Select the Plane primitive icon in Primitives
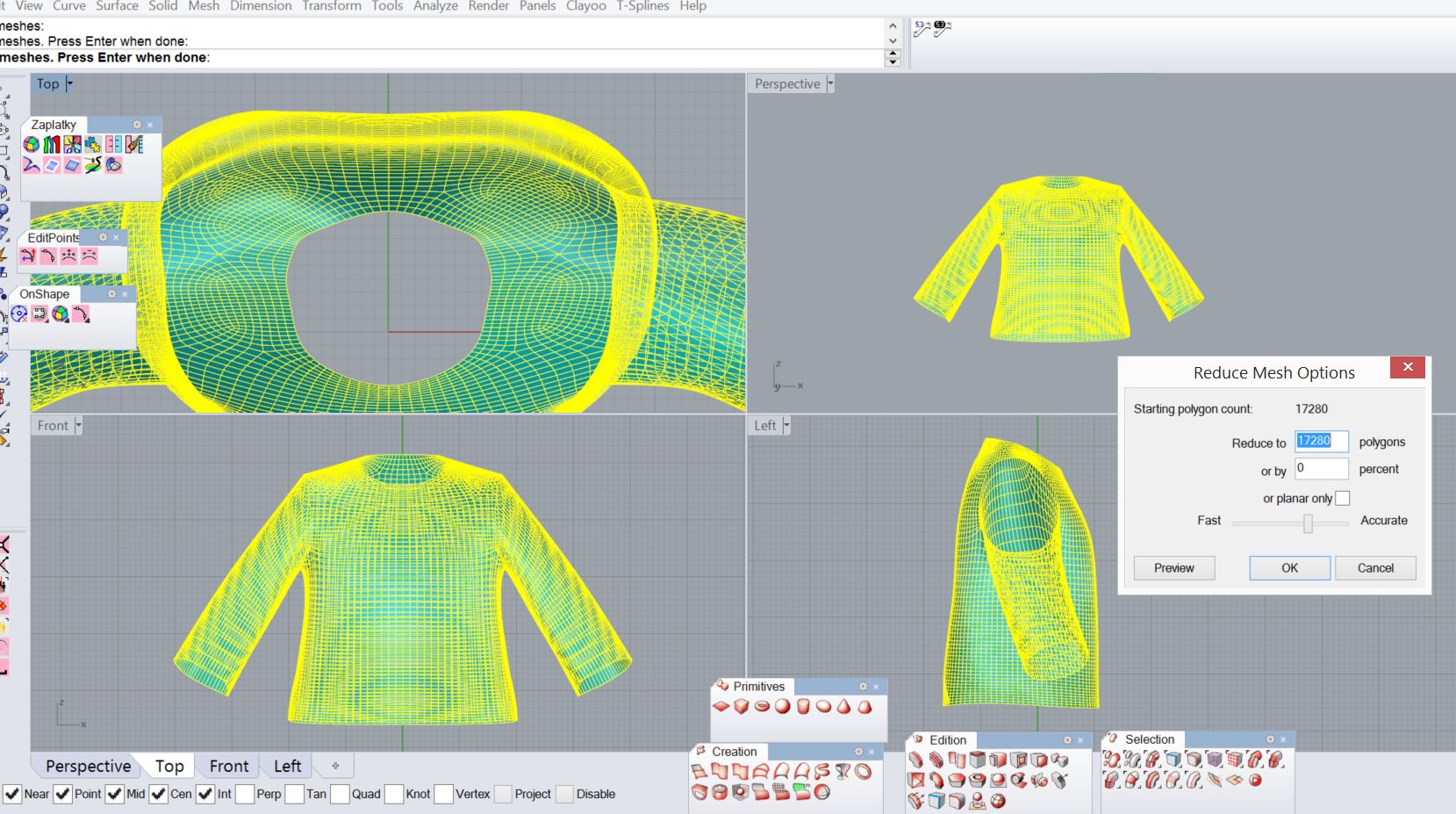This screenshot has height=814, width=1456. pos(721,707)
